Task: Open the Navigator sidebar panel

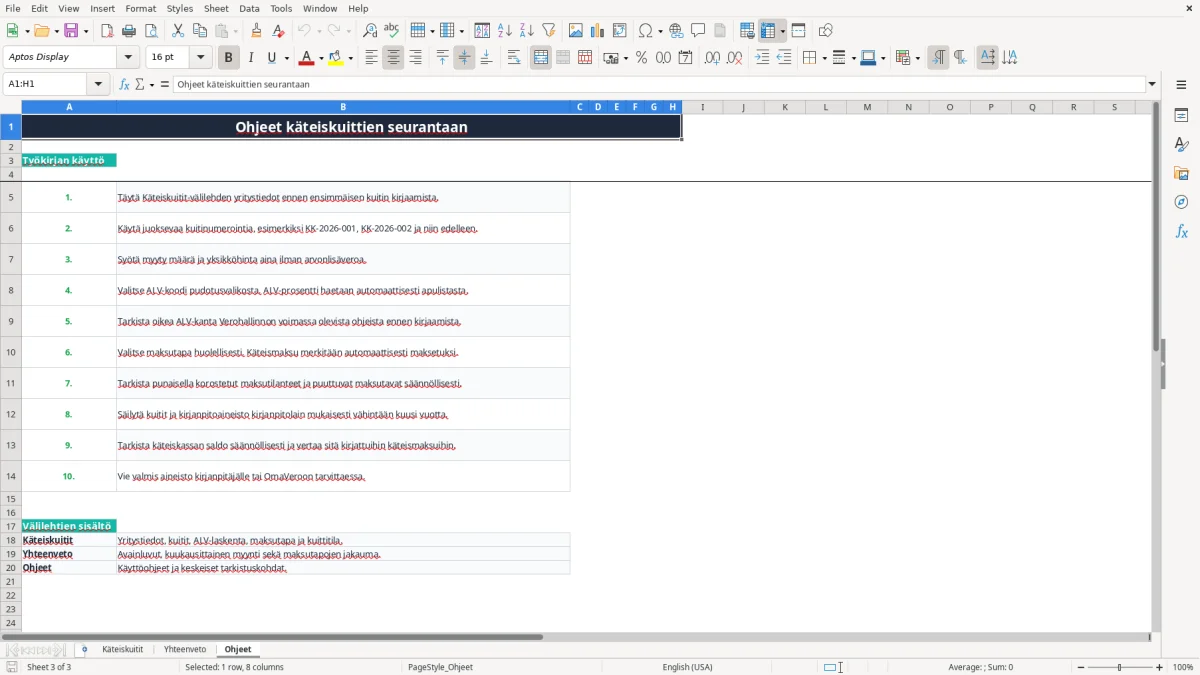Action: pyautogui.click(x=1181, y=202)
